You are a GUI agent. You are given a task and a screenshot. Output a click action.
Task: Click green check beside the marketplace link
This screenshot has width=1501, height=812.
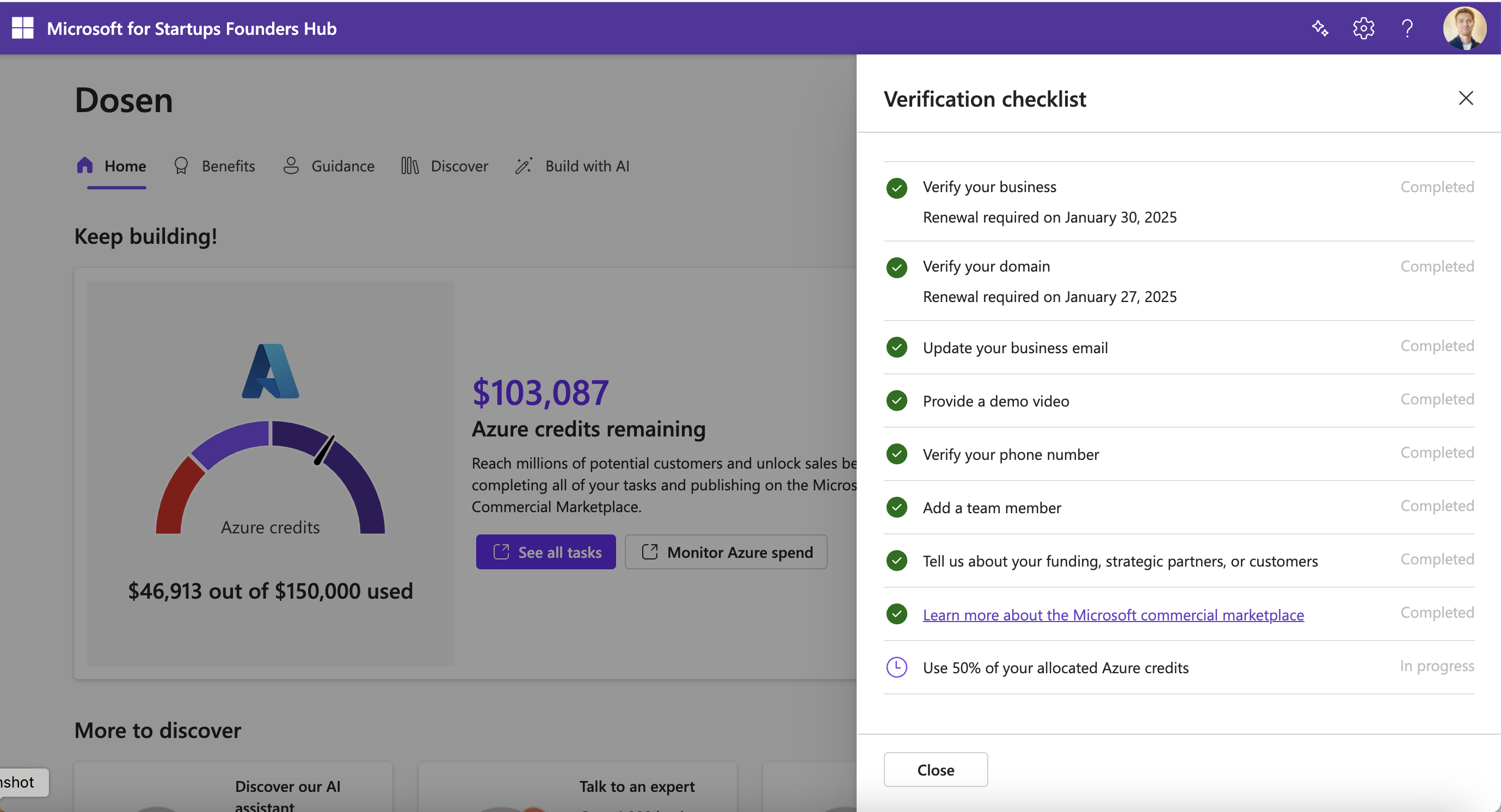tap(896, 614)
